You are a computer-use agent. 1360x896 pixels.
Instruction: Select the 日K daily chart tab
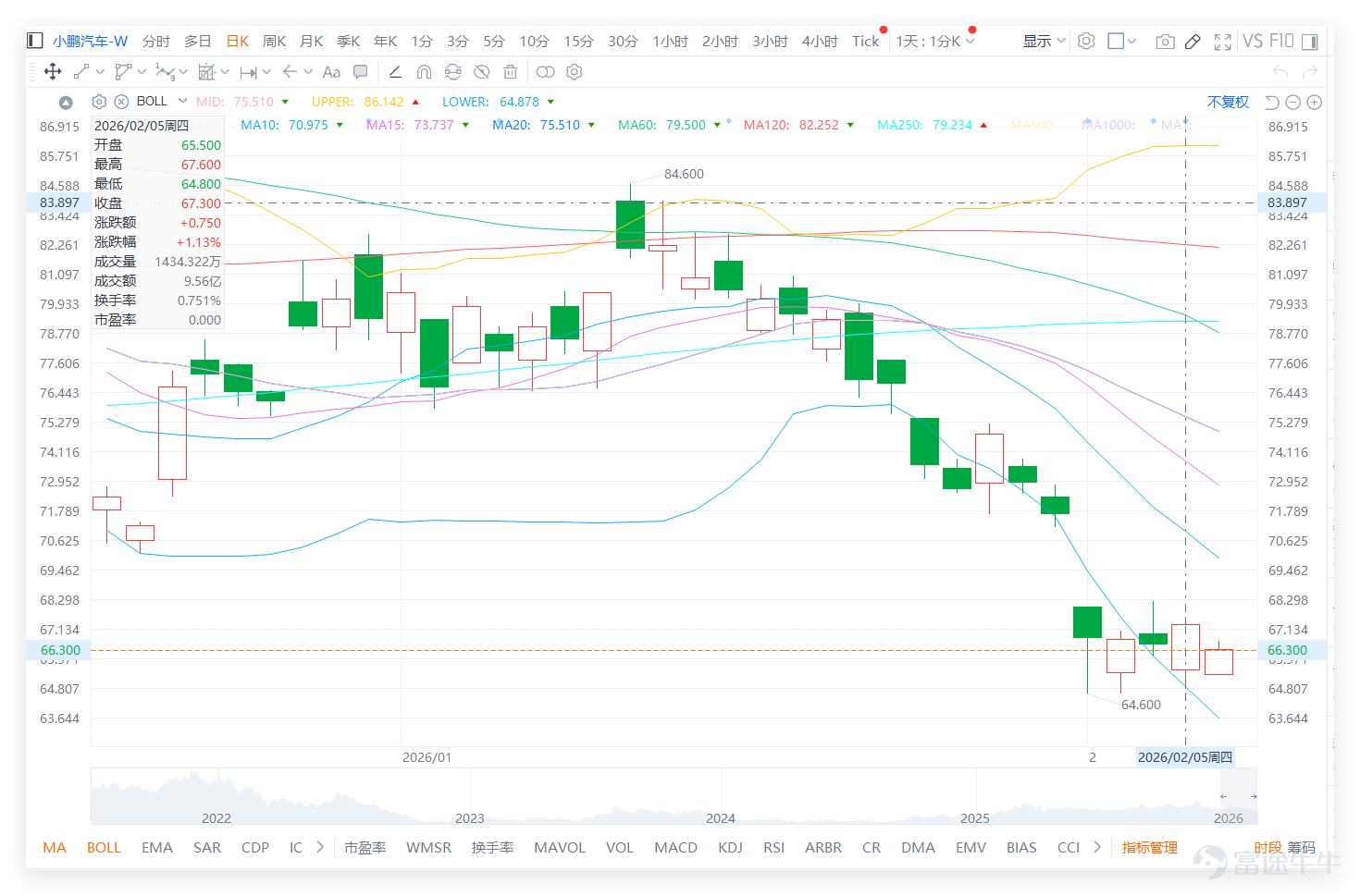[x=238, y=41]
